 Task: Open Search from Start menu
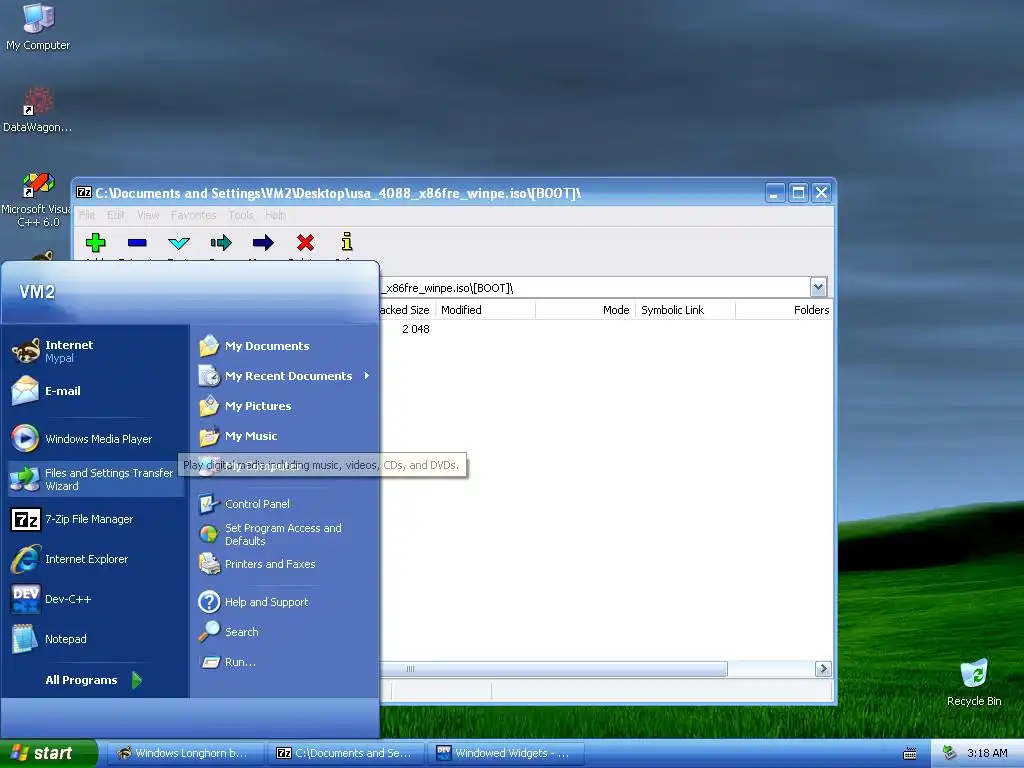[284, 632]
